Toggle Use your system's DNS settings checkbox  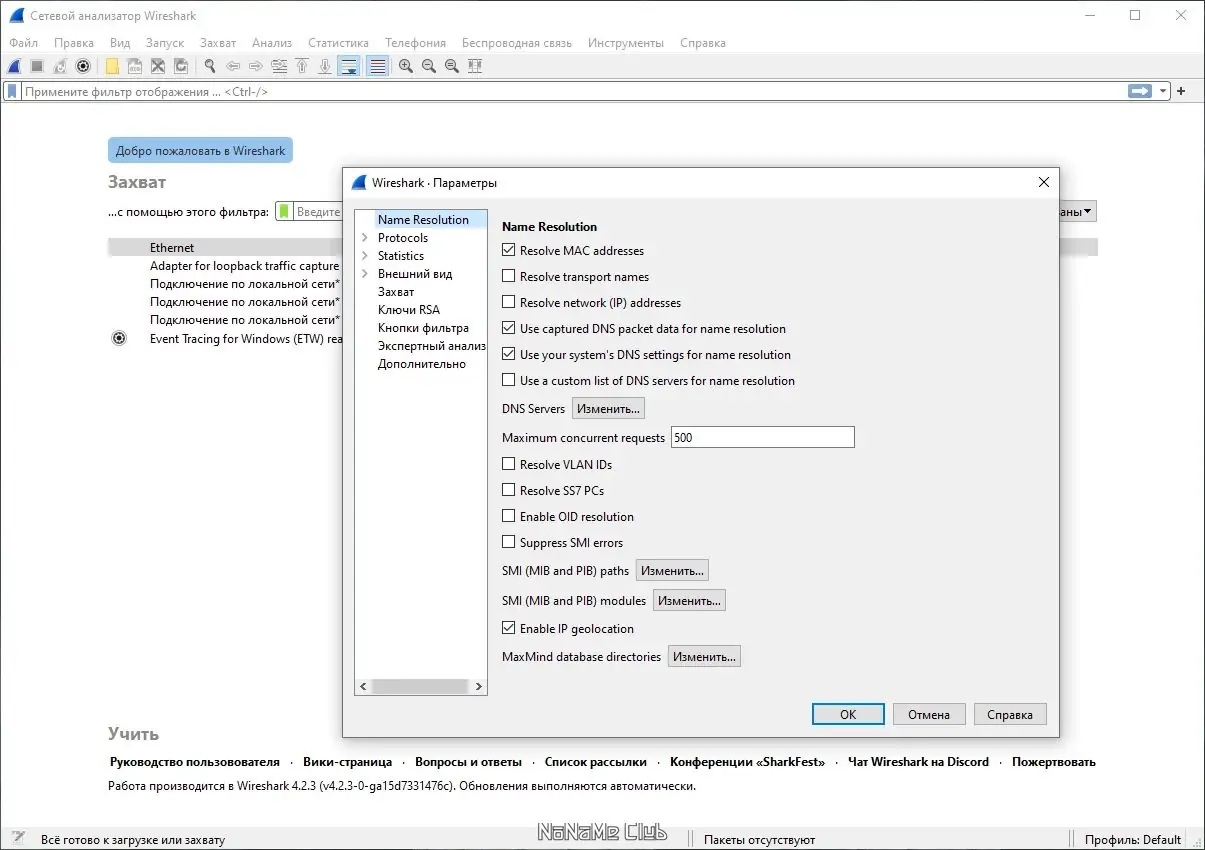(509, 355)
